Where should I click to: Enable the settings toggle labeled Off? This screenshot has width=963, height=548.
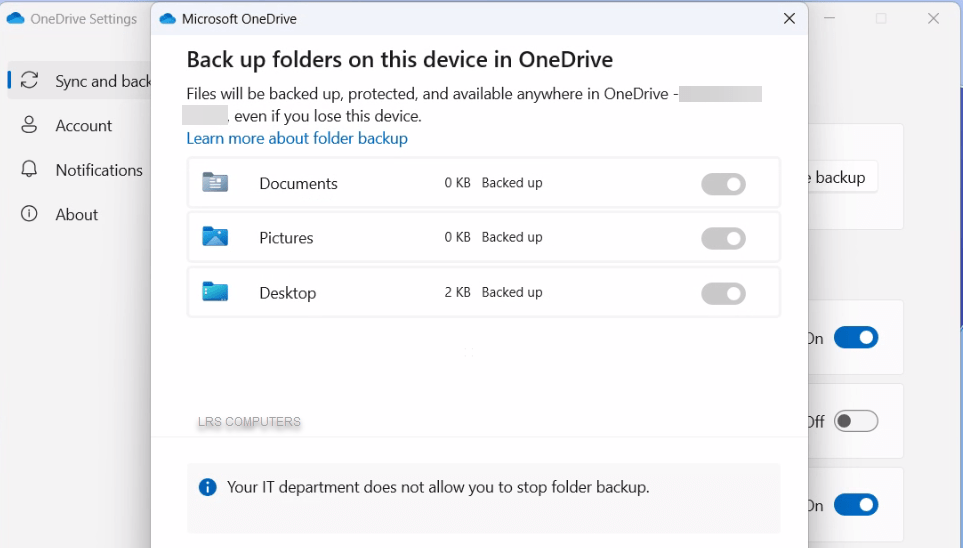pyautogui.click(x=855, y=421)
